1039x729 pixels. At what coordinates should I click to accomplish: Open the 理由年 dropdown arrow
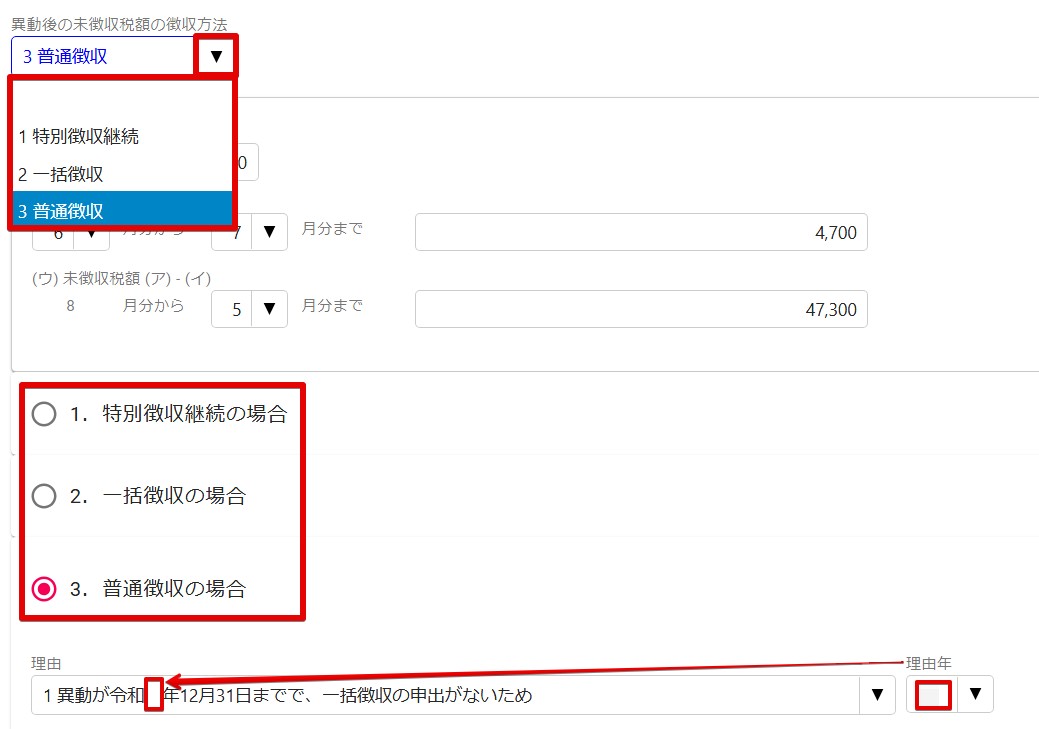pos(975,694)
